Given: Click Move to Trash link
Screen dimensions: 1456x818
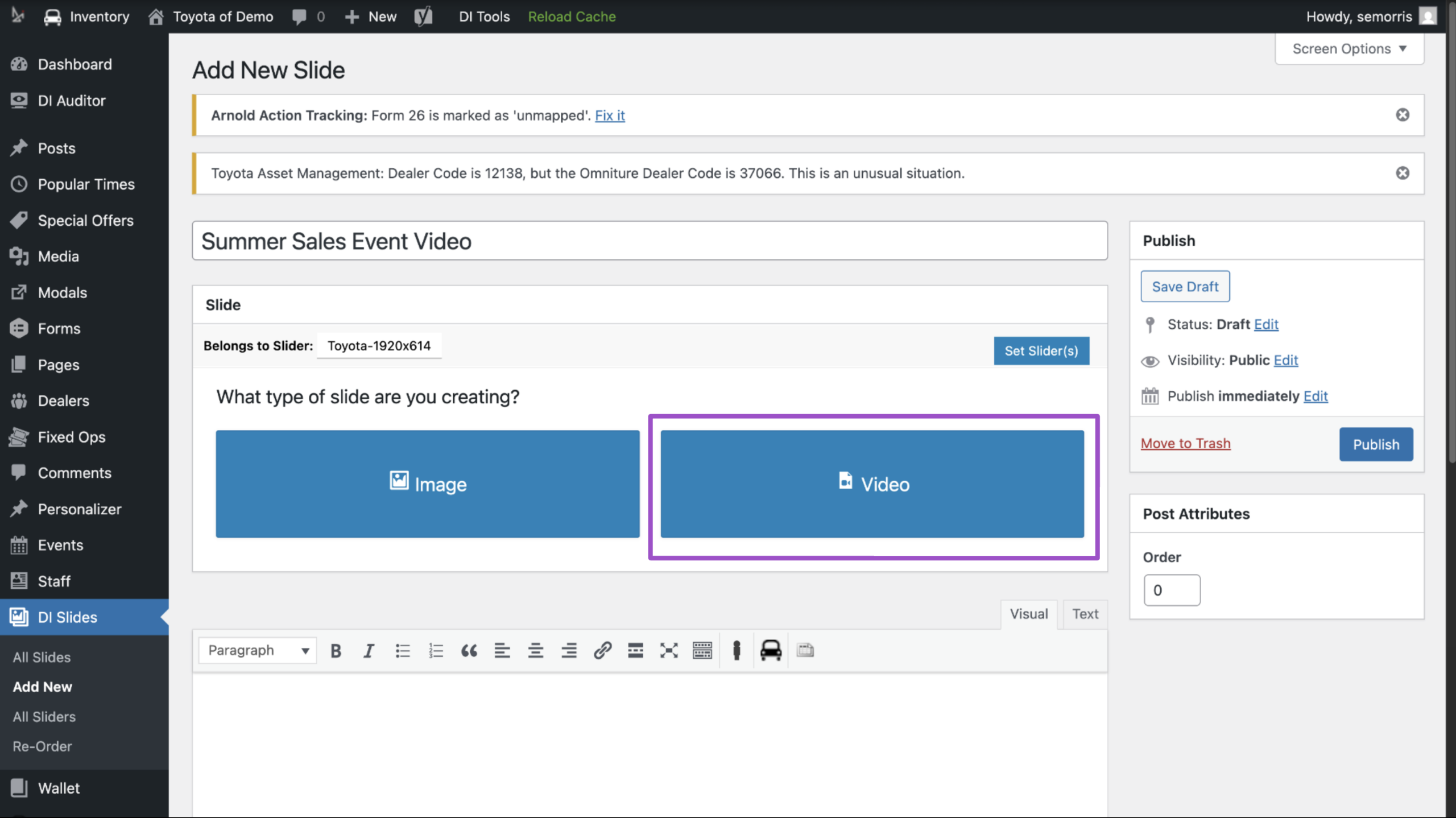Looking at the screenshot, I should click(1186, 443).
